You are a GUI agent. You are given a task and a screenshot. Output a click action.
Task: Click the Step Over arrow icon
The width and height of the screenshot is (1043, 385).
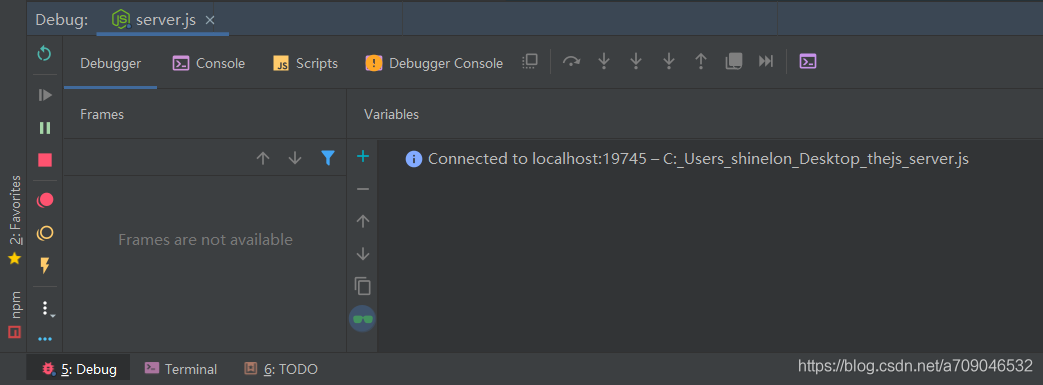(571, 62)
